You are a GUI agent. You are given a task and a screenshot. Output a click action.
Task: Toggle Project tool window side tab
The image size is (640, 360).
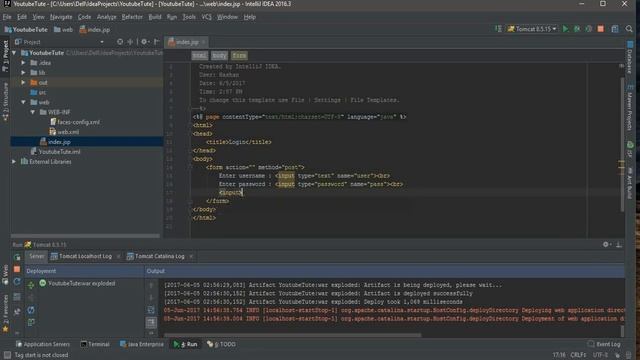point(5,56)
